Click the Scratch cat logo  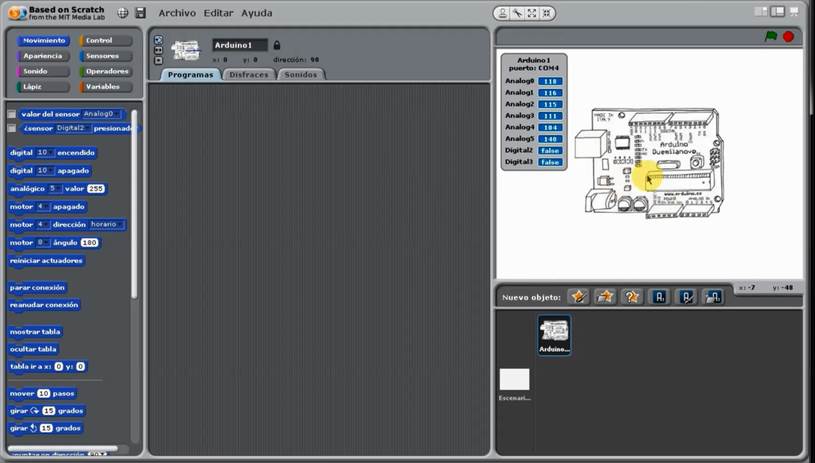pyautogui.click(x=17, y=13)
